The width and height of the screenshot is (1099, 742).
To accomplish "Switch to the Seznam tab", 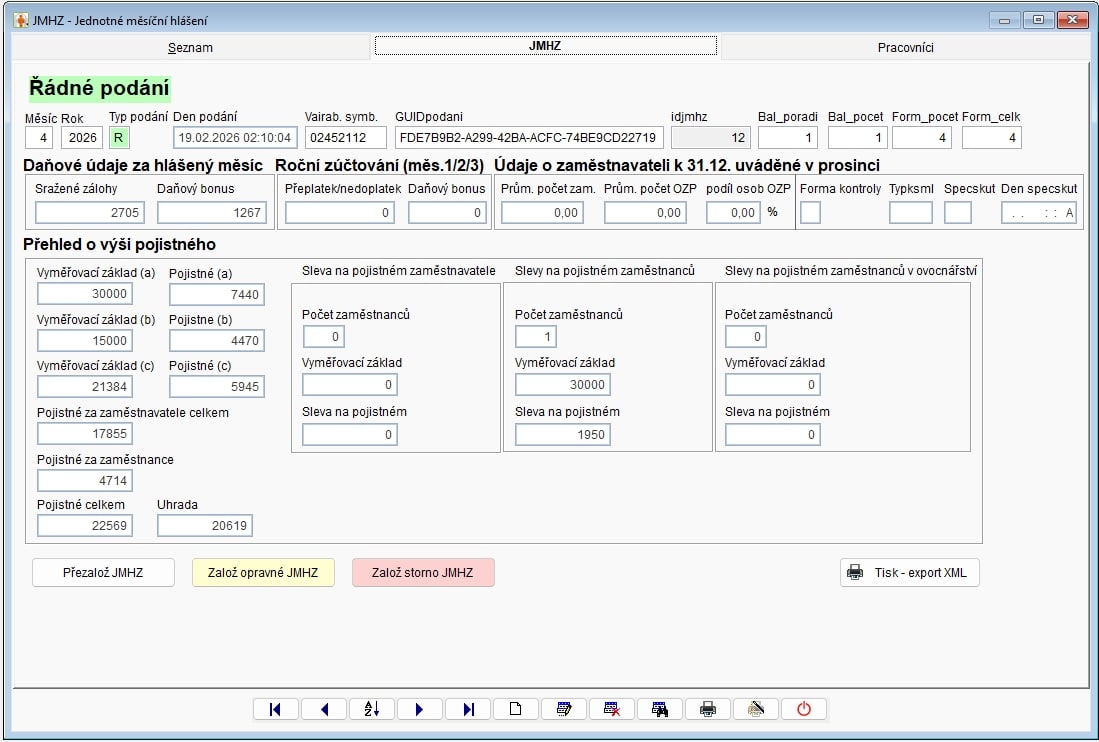I will pos(190,47).
